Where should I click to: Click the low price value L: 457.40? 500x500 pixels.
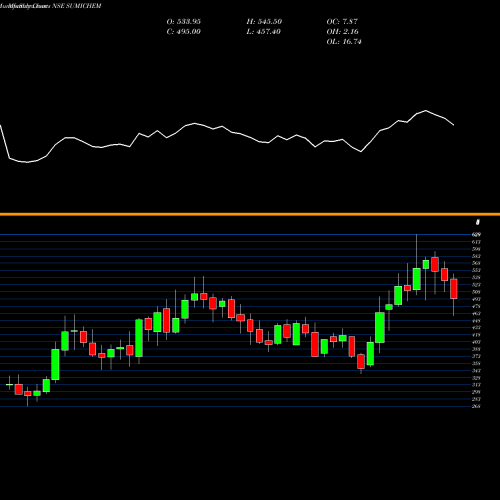click(264, 32)
